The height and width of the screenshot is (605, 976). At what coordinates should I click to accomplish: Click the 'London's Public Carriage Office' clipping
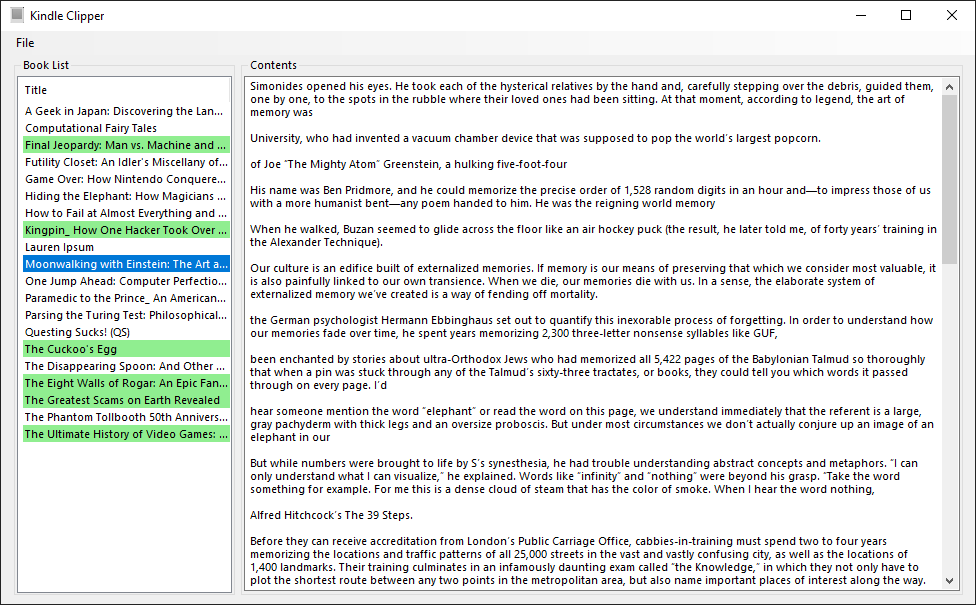pos(588,561)
